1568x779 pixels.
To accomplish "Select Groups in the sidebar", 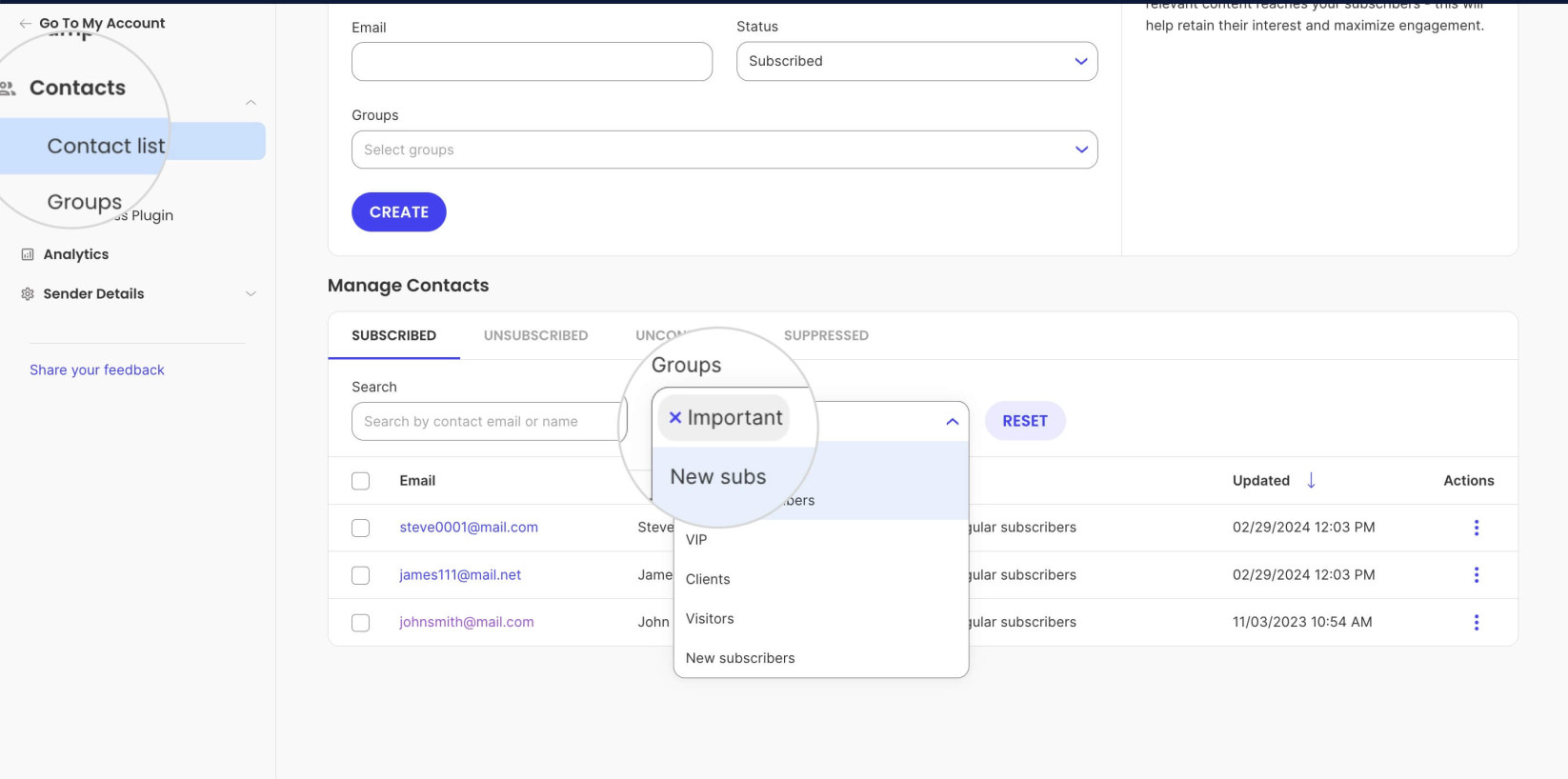I will pos(85,202).
